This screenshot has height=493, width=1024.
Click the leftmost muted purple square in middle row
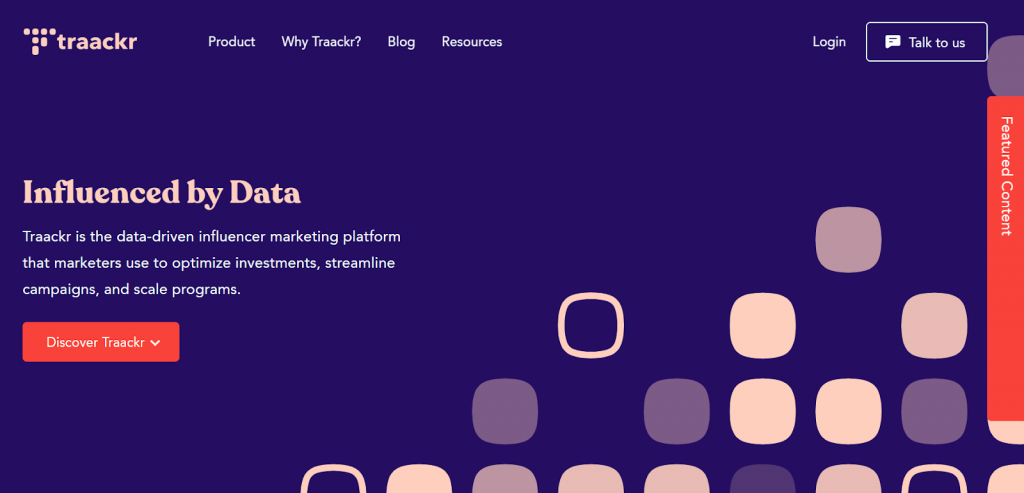pyautogui.click(x=505, y=411)
